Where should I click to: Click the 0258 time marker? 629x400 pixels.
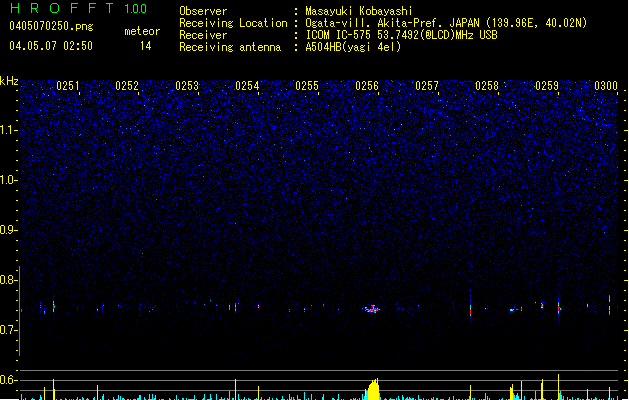[x=487, y=86]
